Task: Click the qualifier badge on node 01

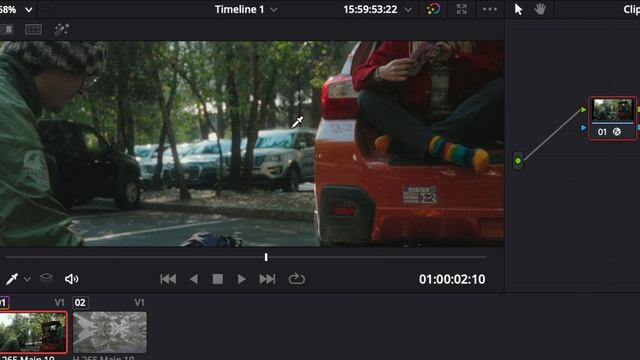Action: click(617, 132)
